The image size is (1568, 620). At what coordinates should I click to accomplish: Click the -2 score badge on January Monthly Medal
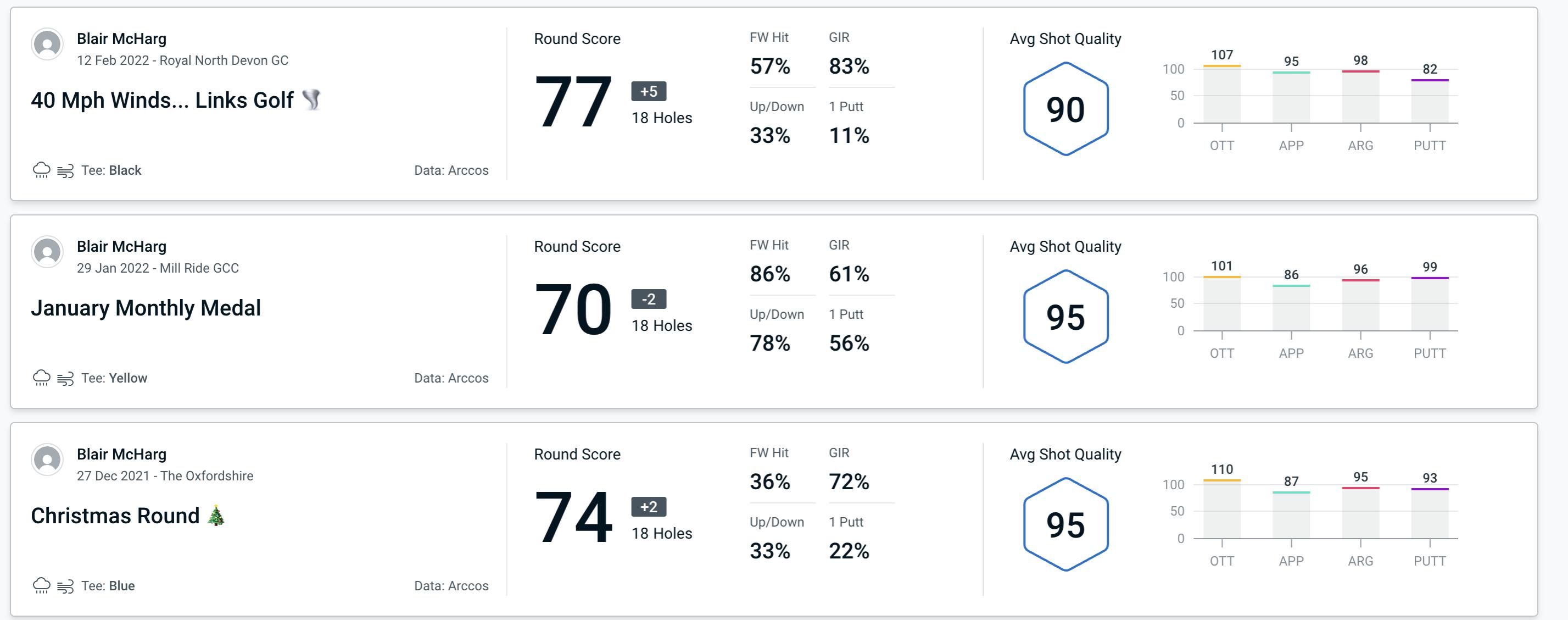click(x=644, y=298)
